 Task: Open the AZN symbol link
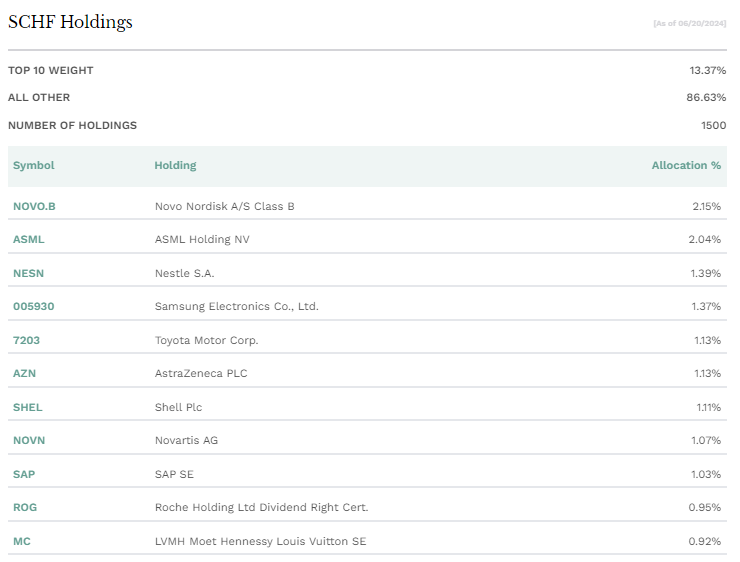[x=24, y=373]
